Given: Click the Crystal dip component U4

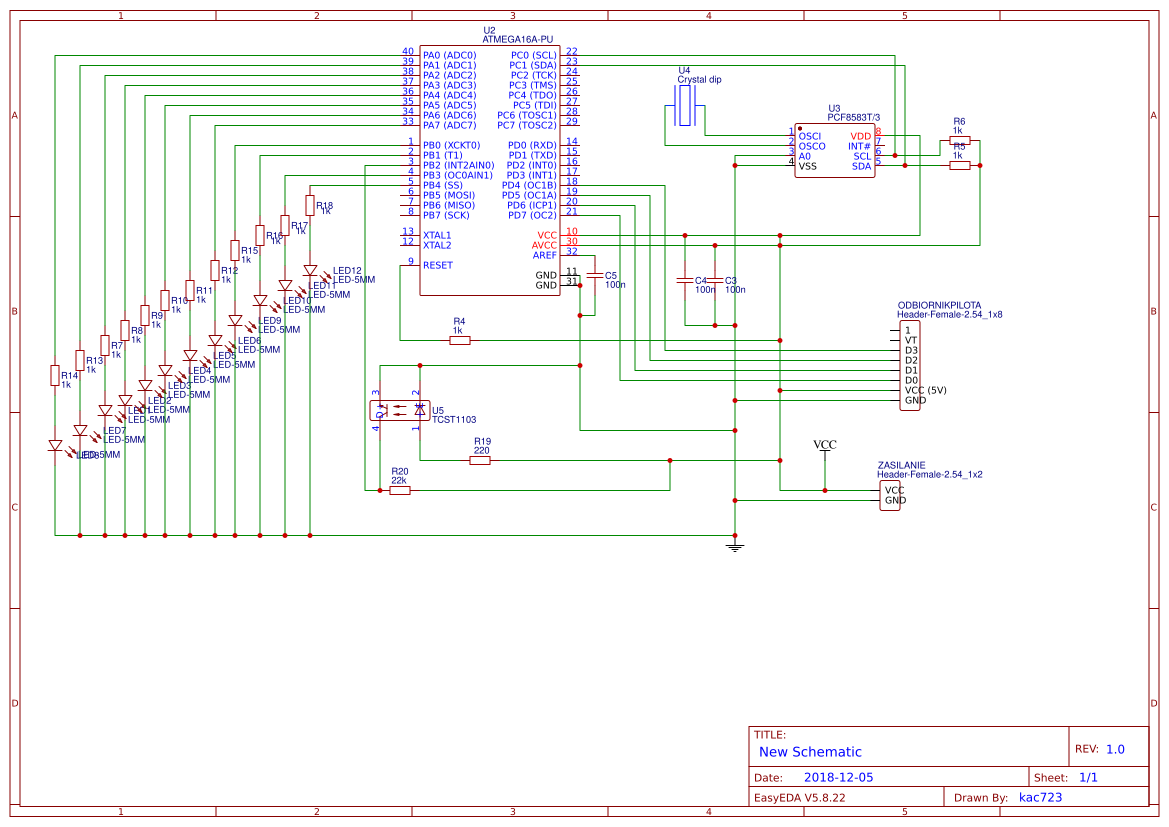Looking at the screenshot, I should [x=684, y=105].
